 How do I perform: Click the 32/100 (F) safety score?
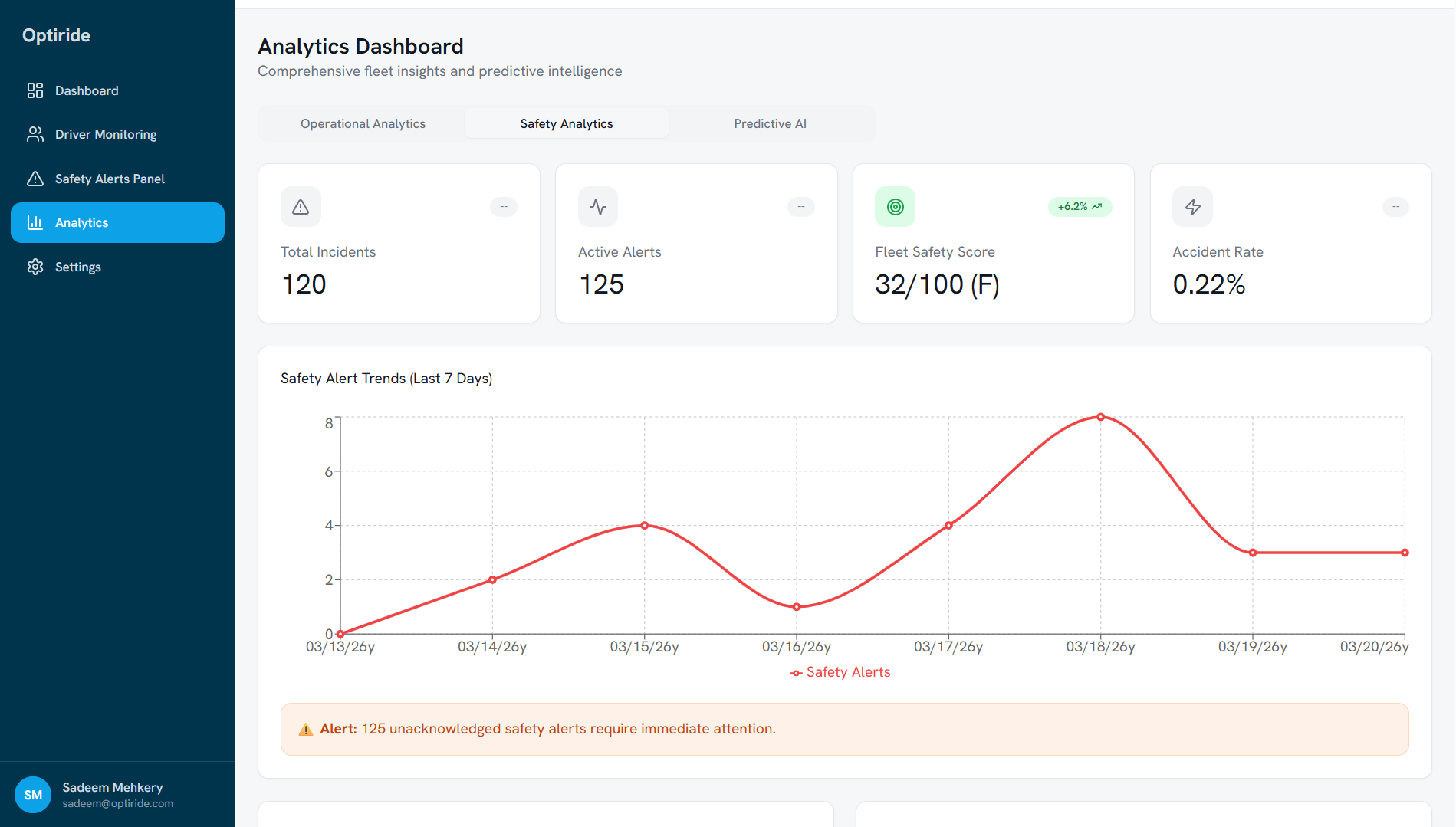tap(938, 285)
